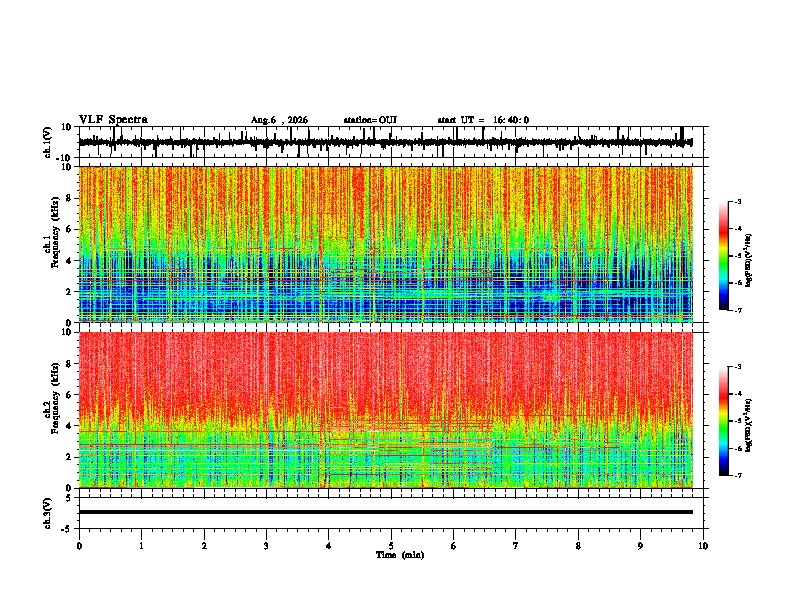Click the "8" kHz tick on ch.2 spectrogram
Viewport: 792px width, 612px height.
[70, 364]
